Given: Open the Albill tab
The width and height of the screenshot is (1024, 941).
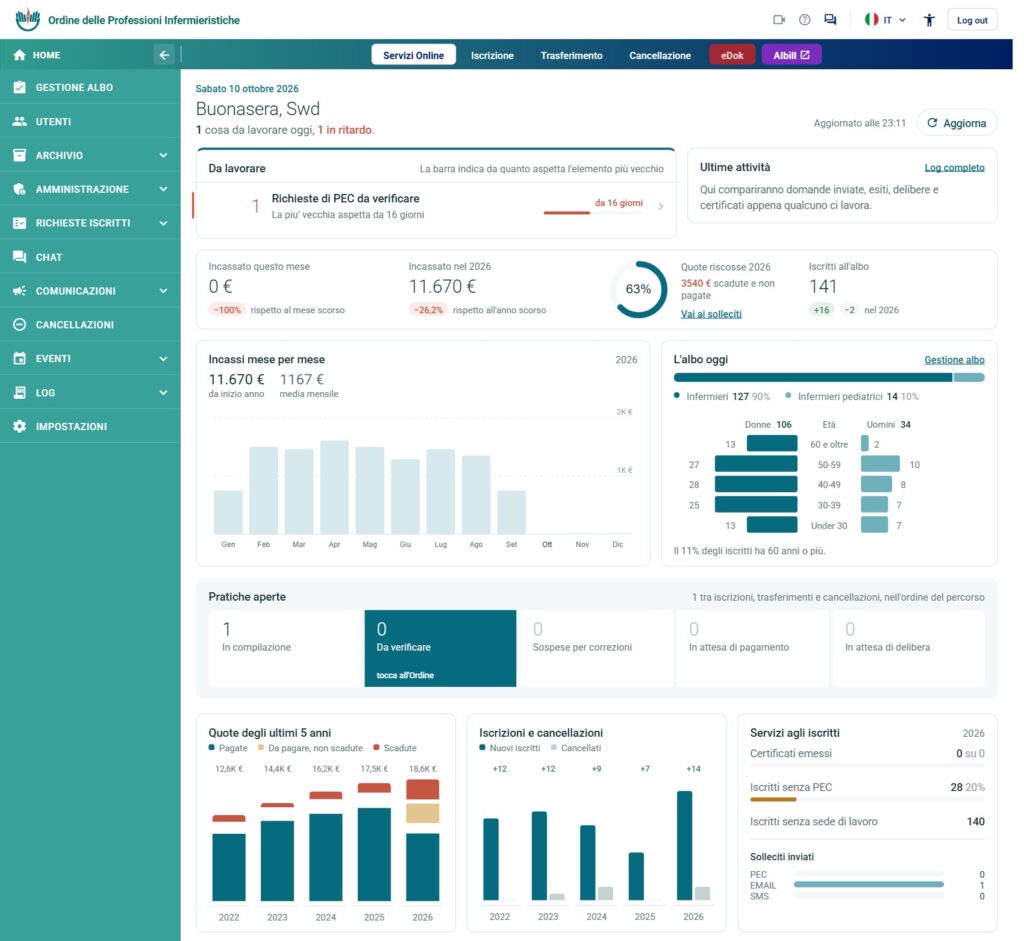Looking at the screenshot, I should [x=792, y=55].
